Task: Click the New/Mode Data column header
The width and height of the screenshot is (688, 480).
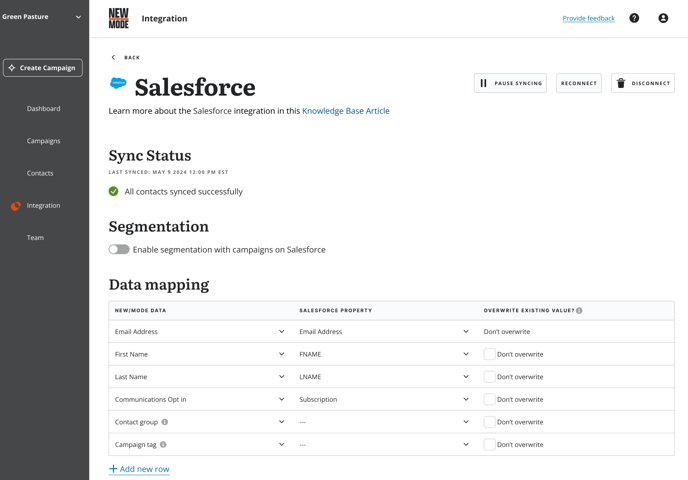Action: [140, 310]
